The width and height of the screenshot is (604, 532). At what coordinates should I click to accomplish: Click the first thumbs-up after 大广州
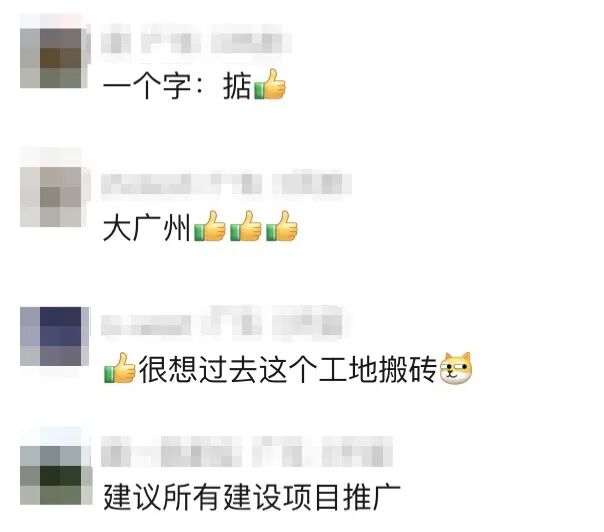click(x=210, y=226)
